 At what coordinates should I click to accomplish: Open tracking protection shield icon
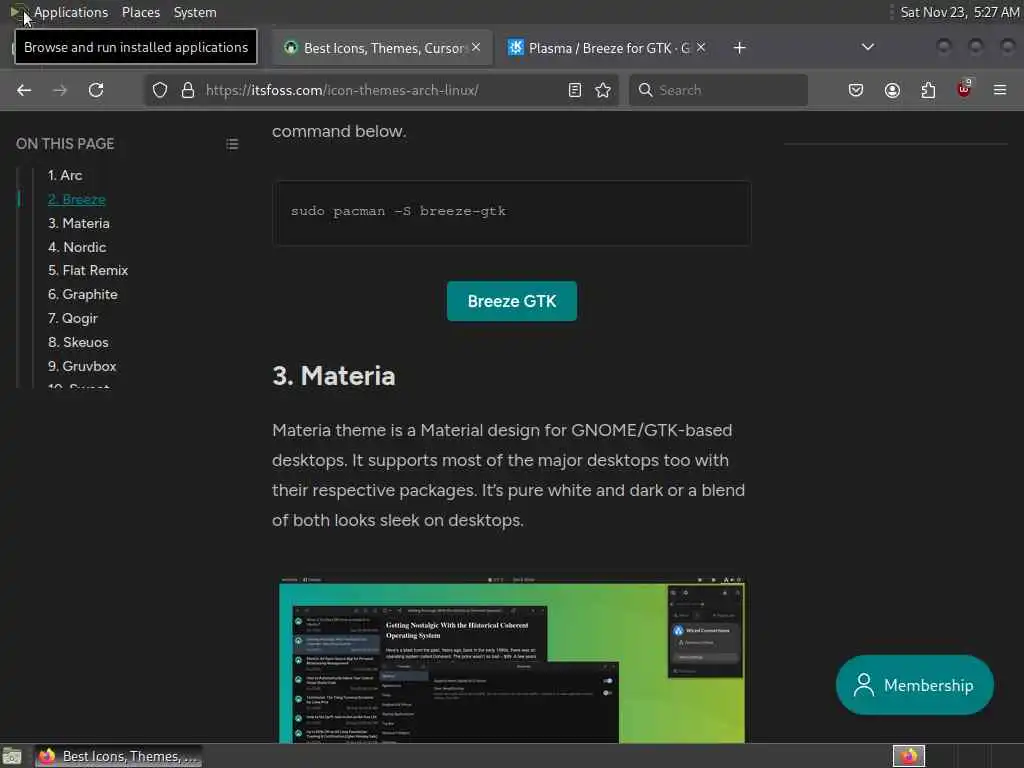click(160, 90)
